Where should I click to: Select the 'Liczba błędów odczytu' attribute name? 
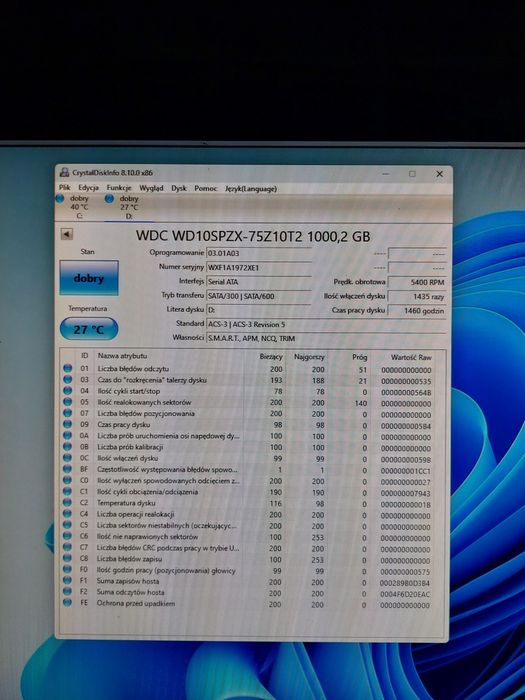point(133,369)
